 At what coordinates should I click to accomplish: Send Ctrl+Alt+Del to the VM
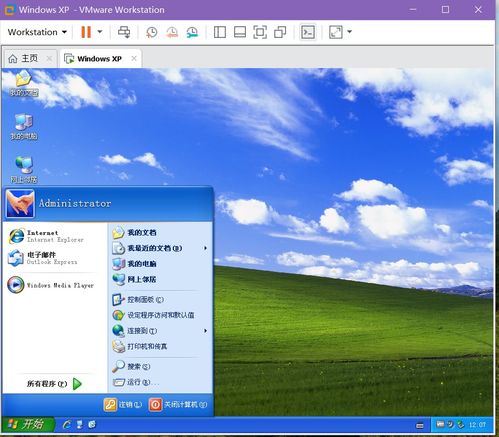pos(124,32)
